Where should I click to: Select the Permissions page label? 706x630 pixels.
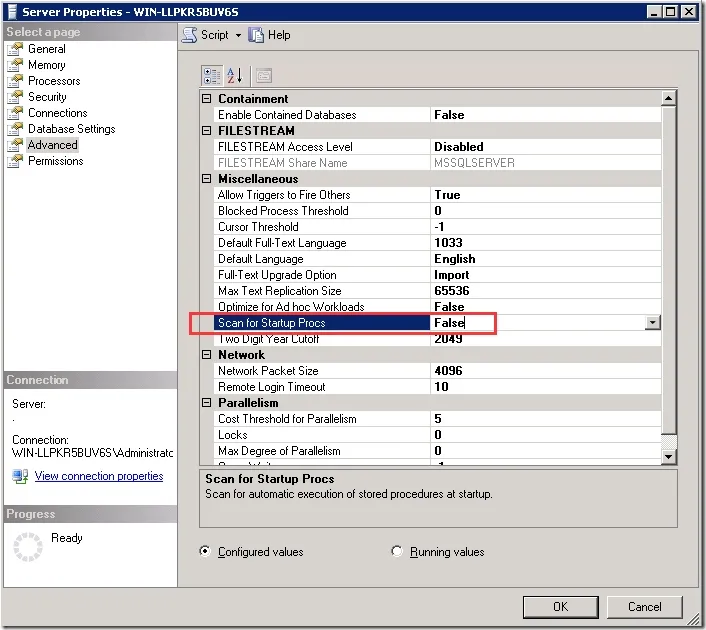pyautogui.click(x=55, y=161)
